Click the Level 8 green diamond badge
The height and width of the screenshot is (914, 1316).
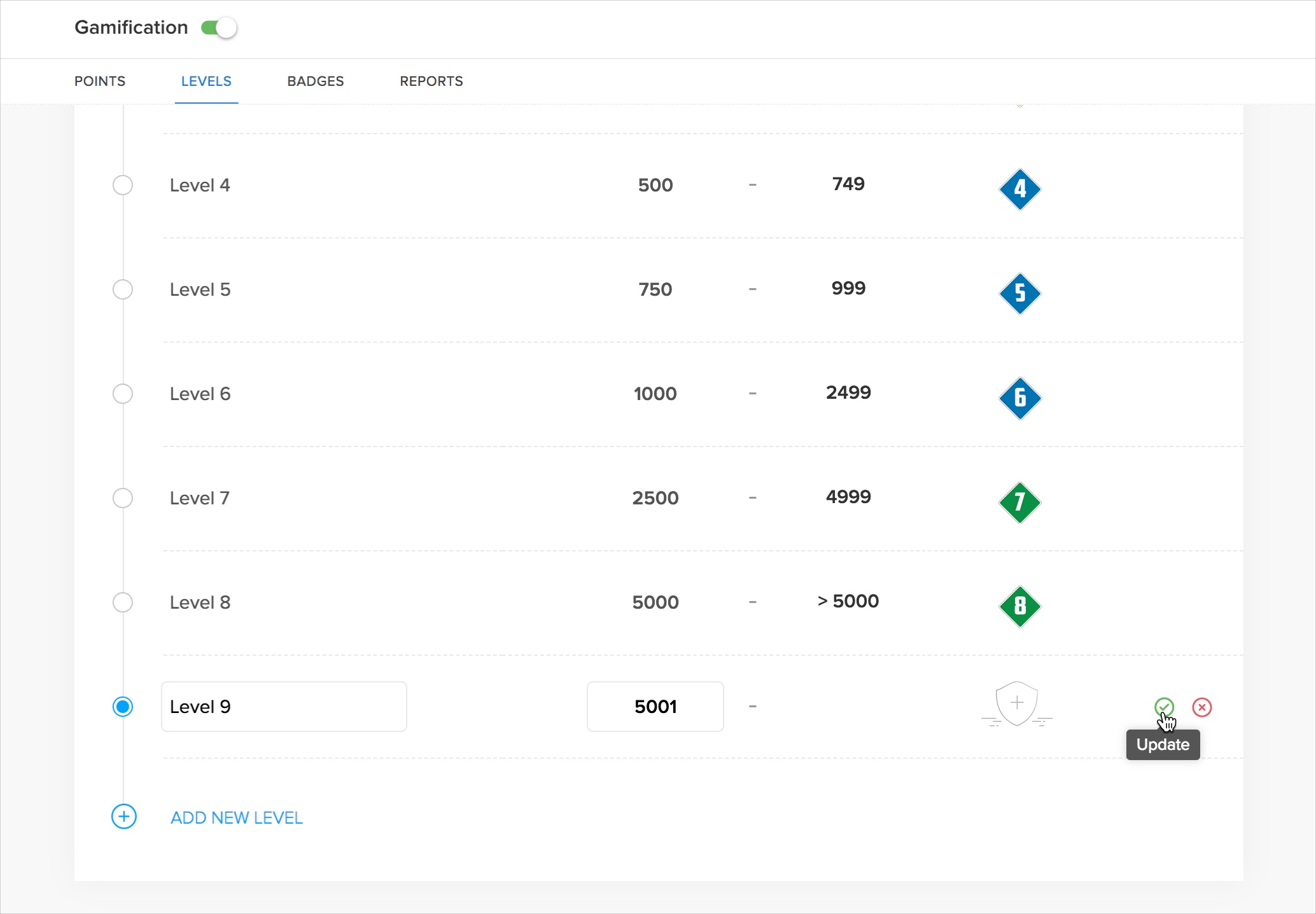1019,606
